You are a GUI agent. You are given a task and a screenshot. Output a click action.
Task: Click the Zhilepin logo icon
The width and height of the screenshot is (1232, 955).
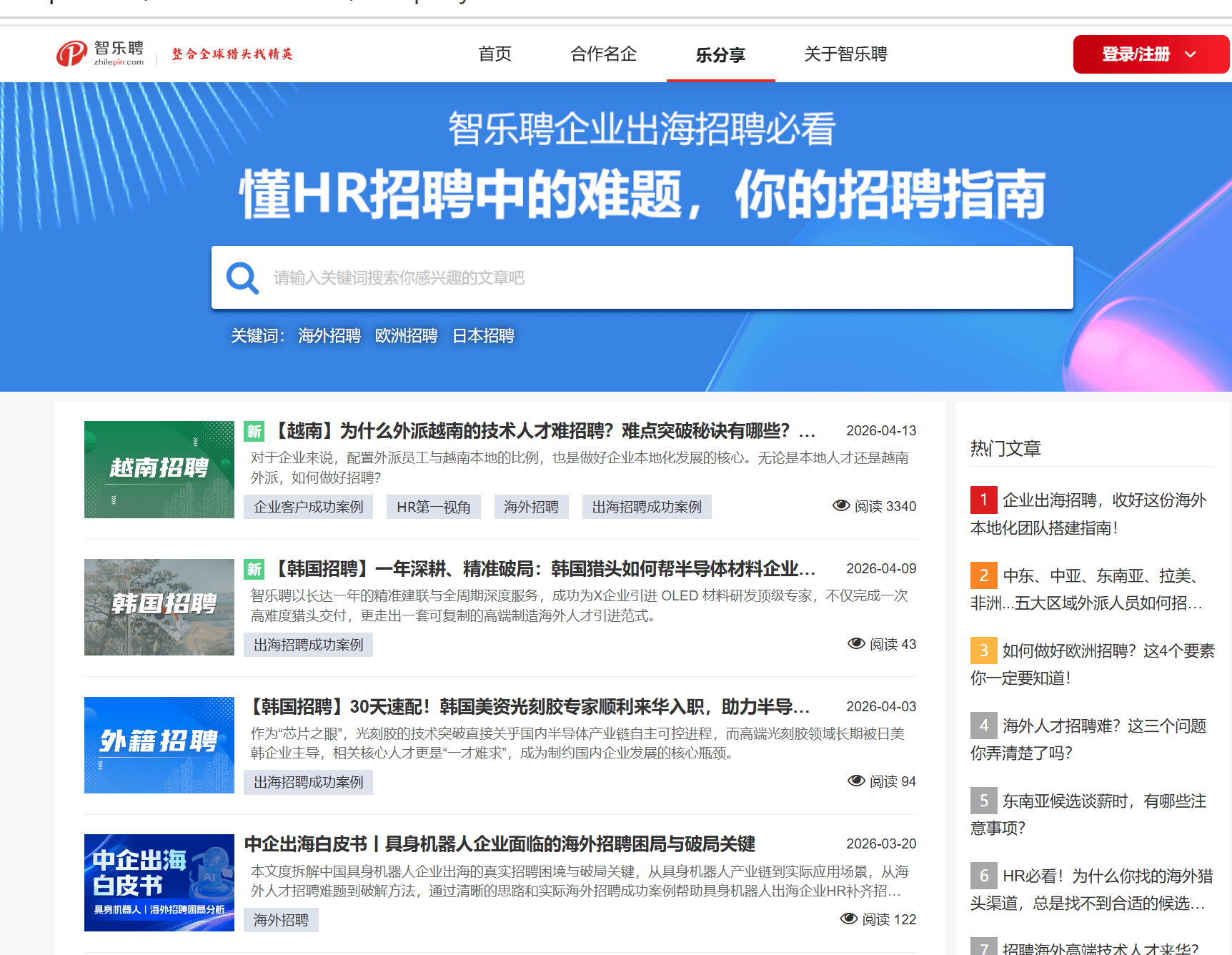click(71, 54)
